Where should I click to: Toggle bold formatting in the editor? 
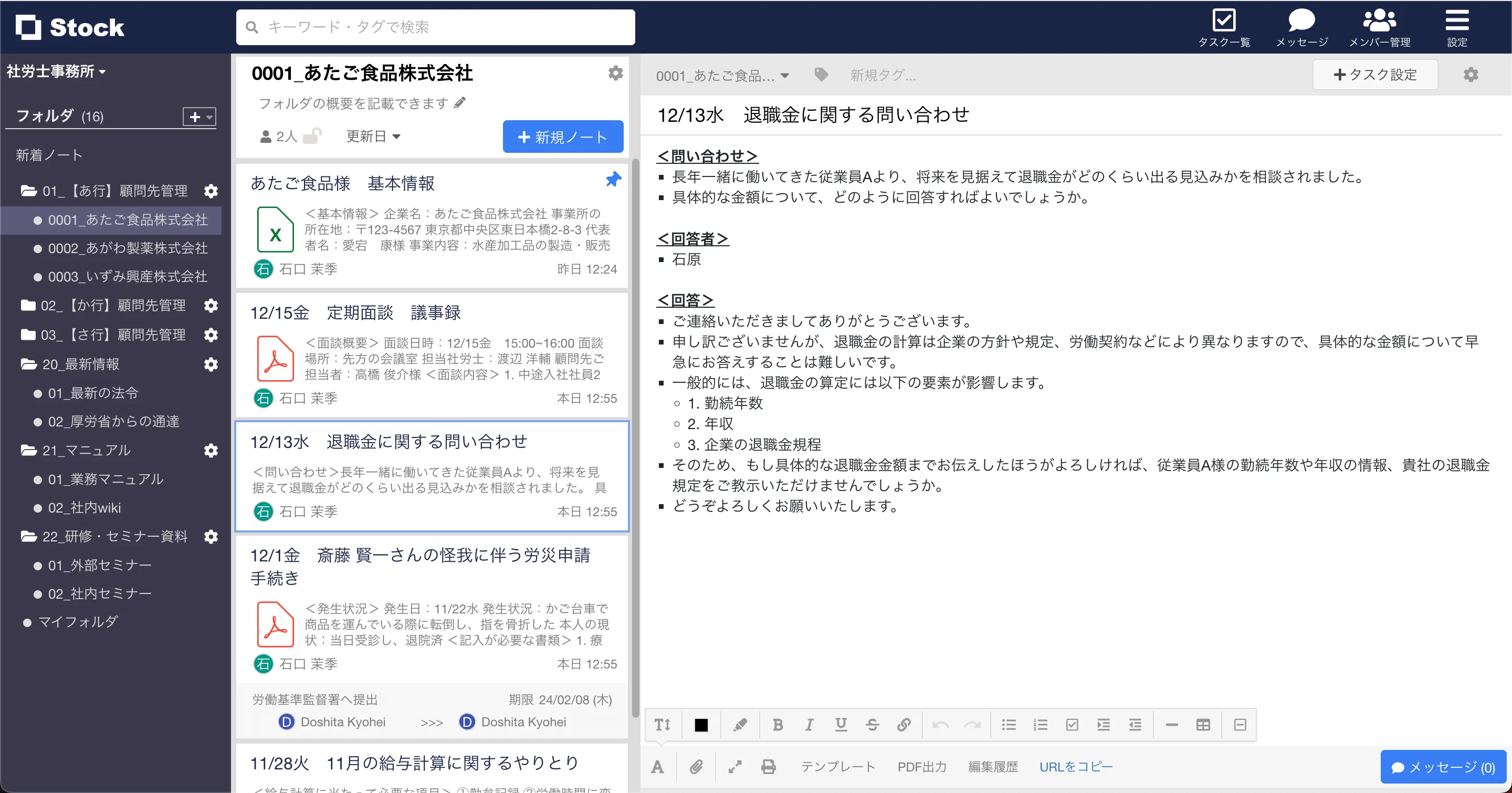[x=778, y=724]
